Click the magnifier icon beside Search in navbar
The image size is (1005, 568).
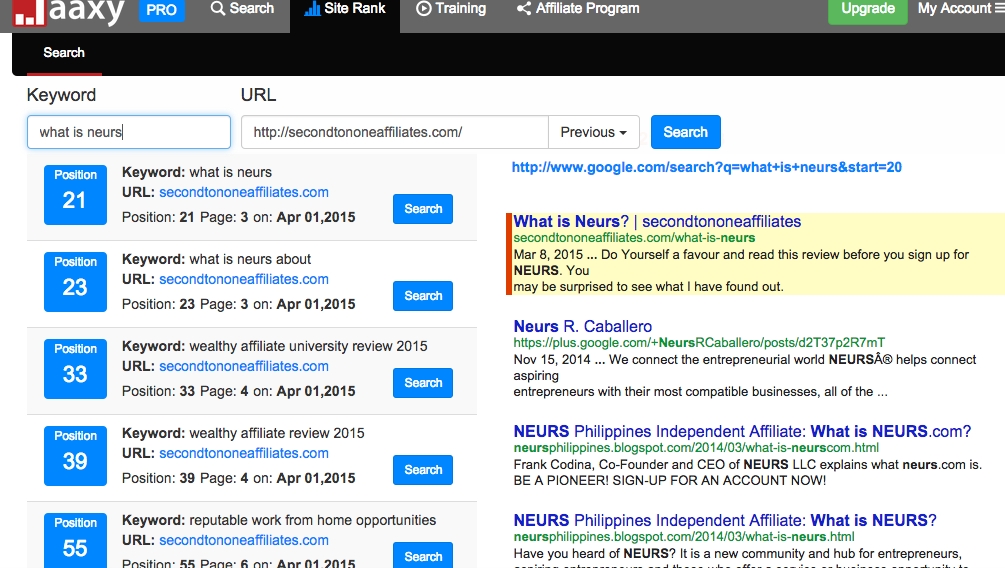pyautogui.click(x=218, y=8)
